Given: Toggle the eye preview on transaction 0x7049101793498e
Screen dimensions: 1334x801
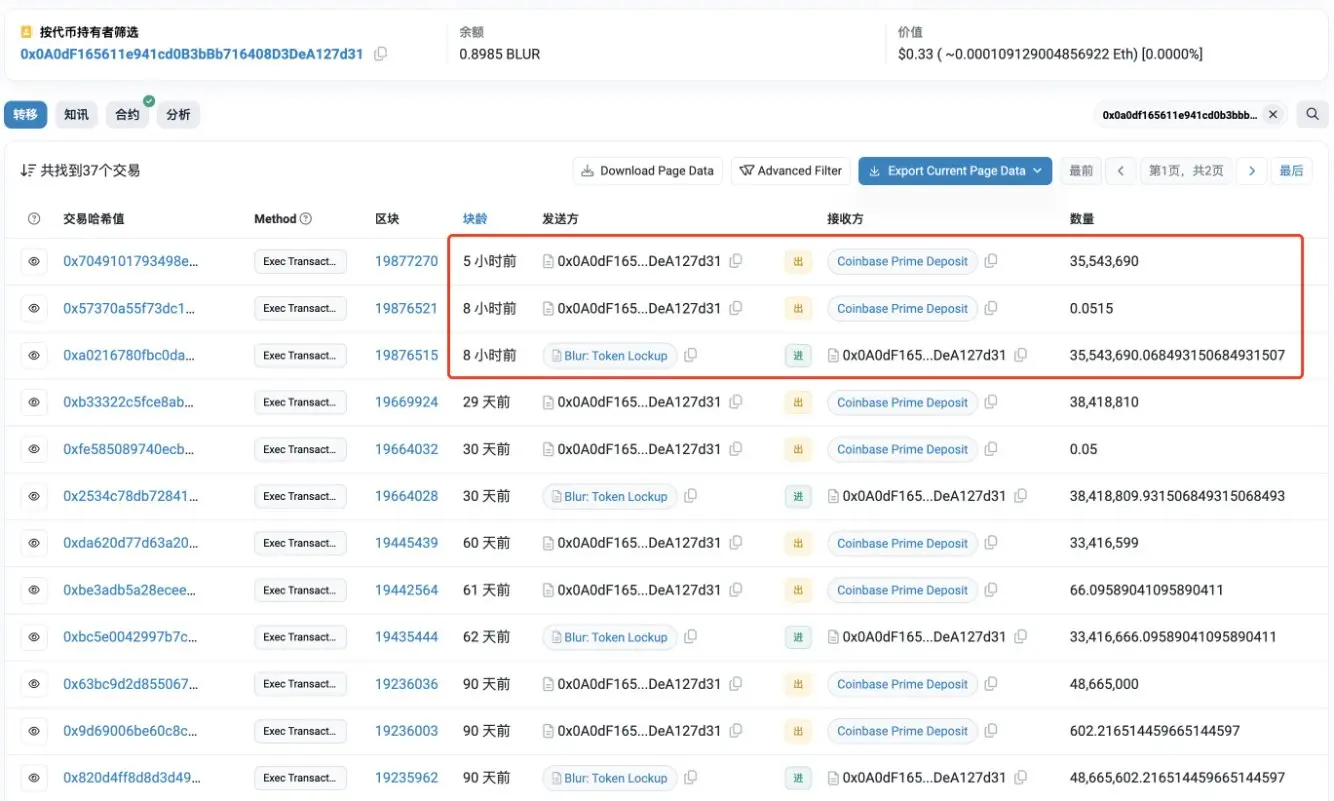Looking at the screenshot, I should point(34,261).
